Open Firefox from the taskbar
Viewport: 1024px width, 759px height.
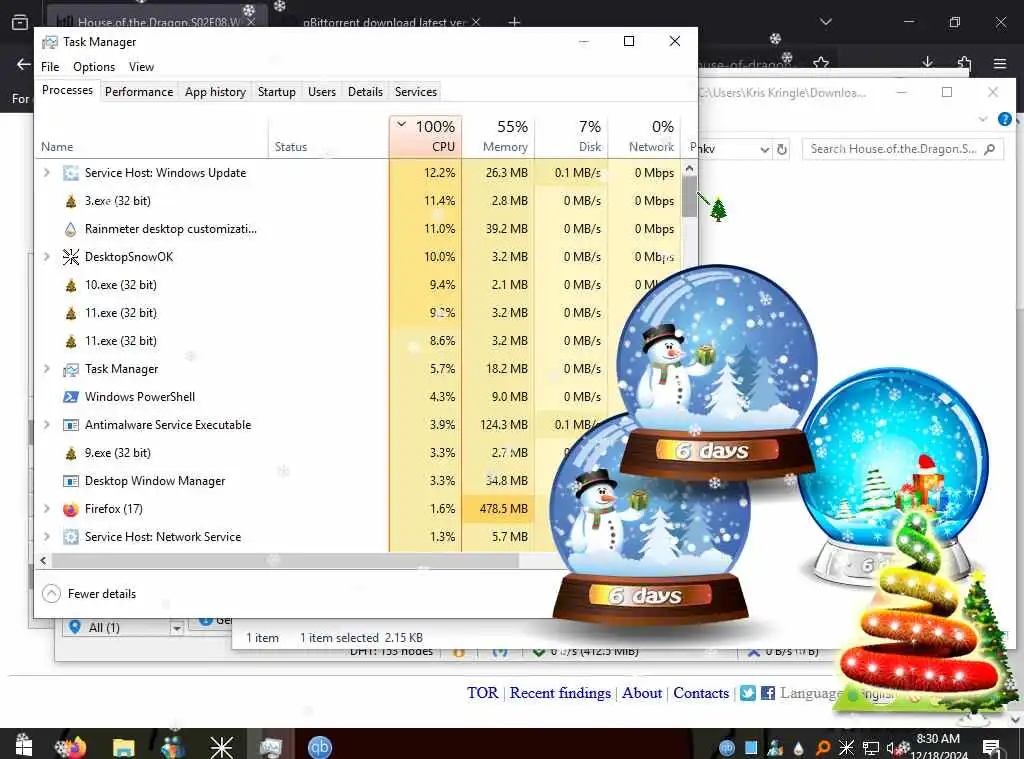71,746
